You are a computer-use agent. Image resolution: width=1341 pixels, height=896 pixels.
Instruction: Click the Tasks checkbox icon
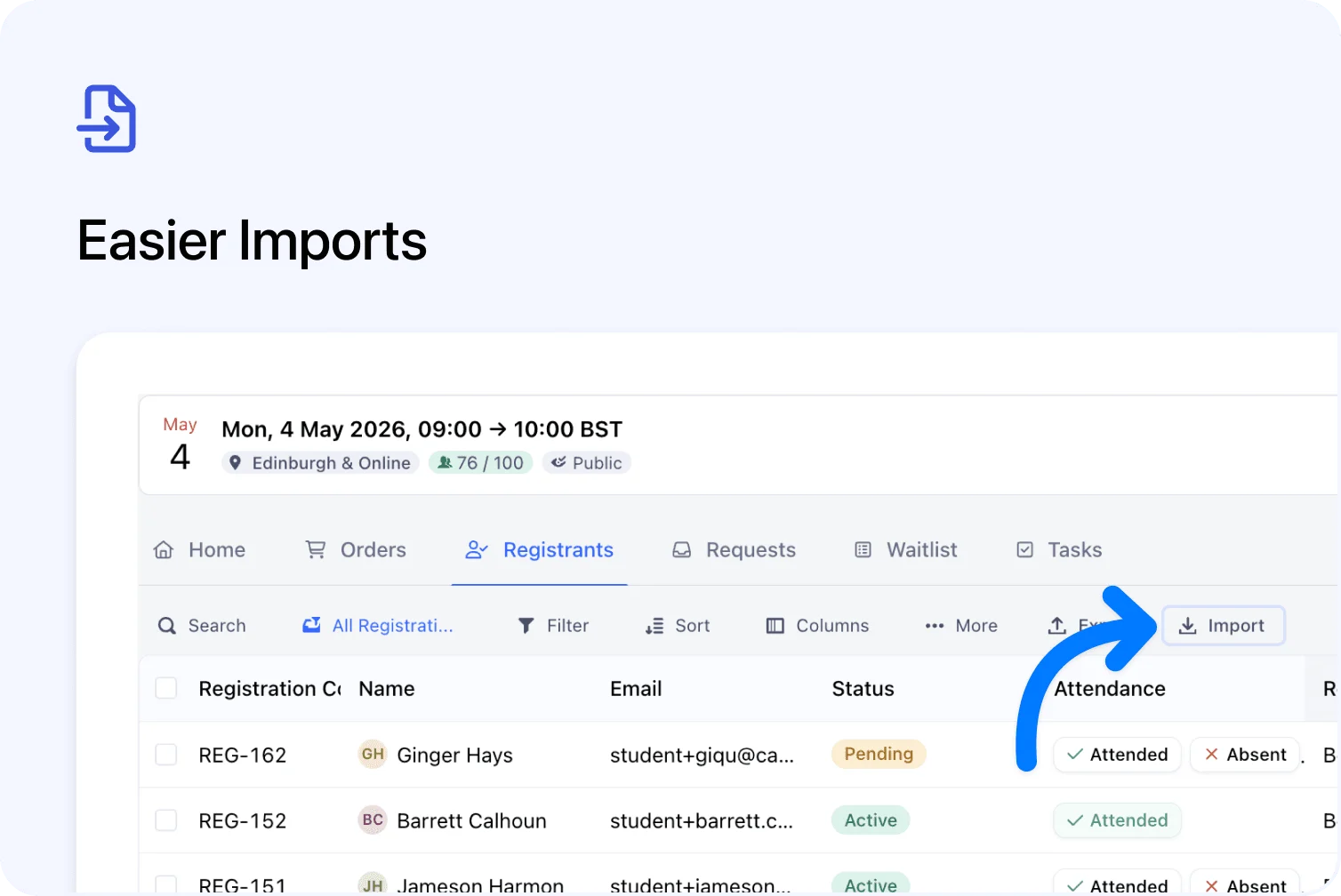(1025, 550)
